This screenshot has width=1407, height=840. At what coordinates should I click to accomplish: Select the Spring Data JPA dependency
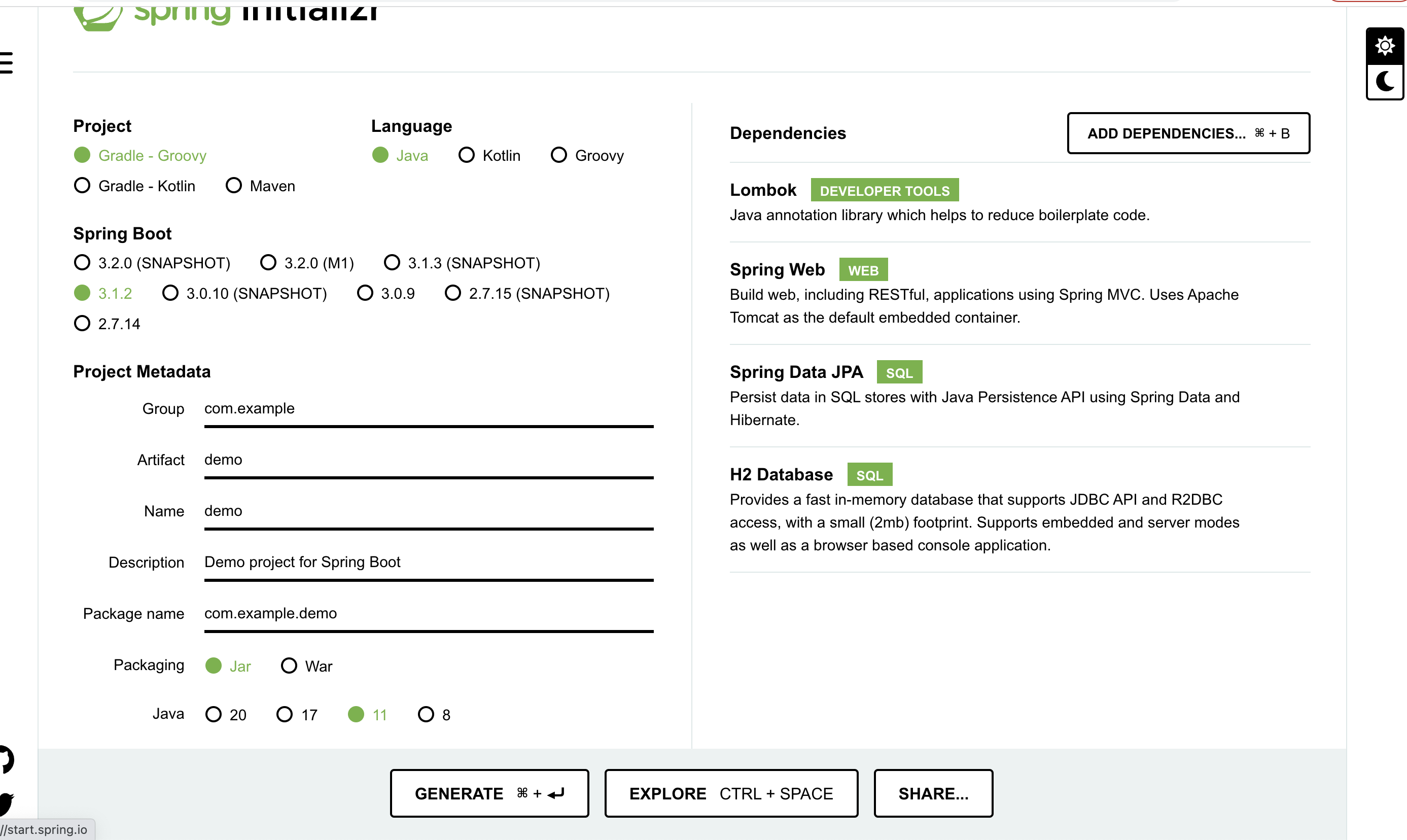coord(1019,396)
